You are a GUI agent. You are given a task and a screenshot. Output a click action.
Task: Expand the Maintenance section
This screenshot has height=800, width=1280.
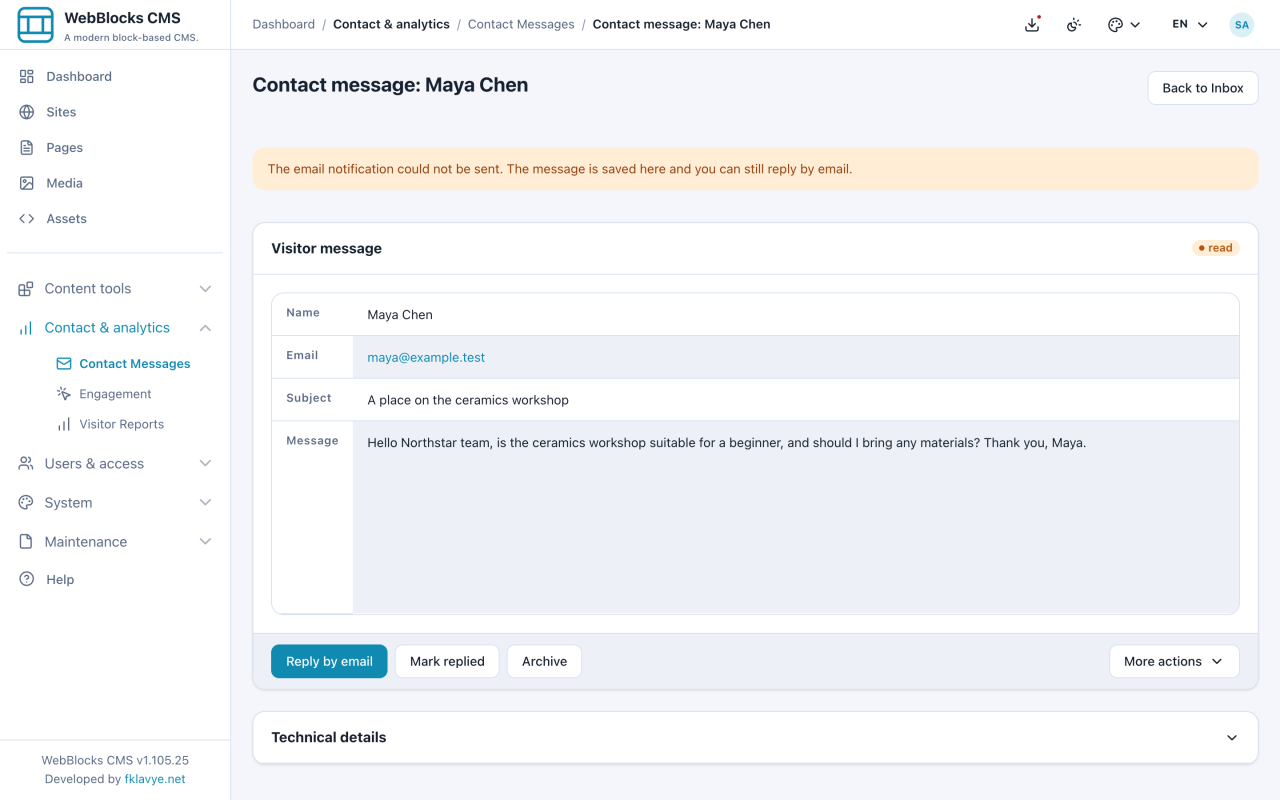point(115,541)
